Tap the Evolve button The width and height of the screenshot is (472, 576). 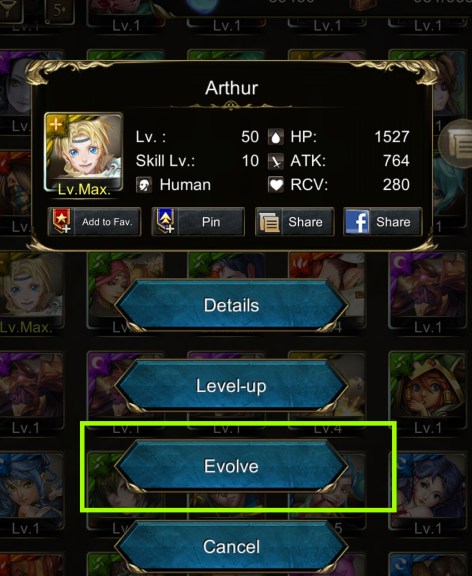pyautogui.click(x=231, y=466)
